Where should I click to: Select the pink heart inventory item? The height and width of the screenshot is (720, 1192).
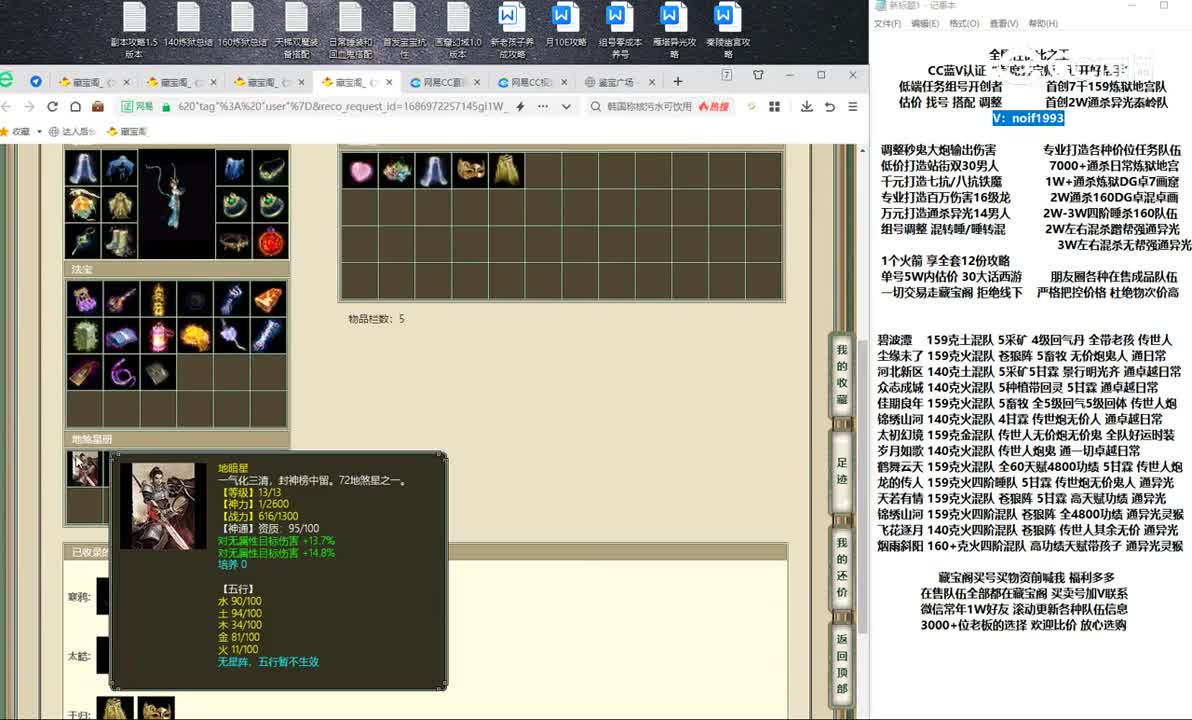(359, 171)
